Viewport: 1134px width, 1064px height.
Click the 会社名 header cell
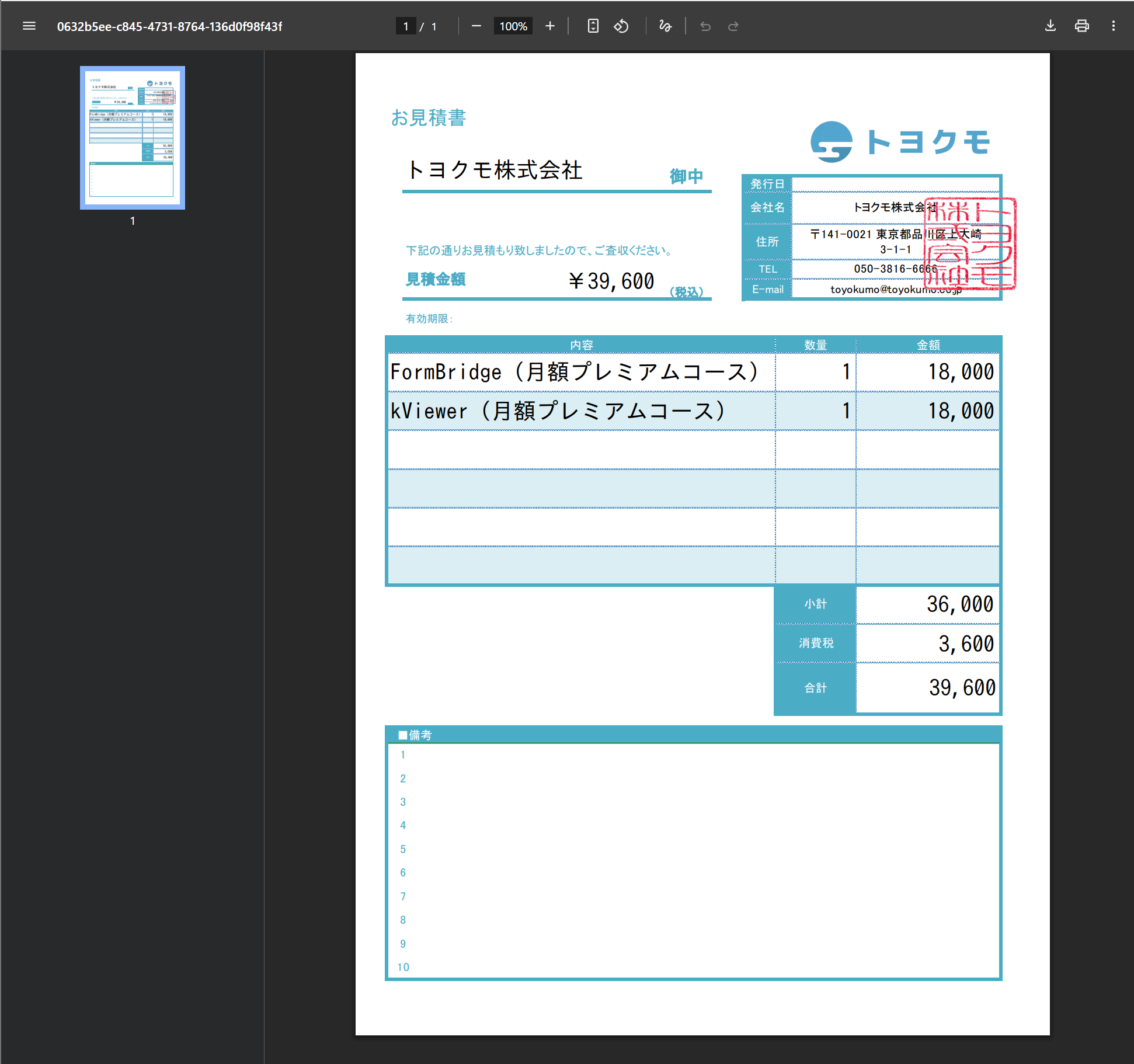pos(767,207)
